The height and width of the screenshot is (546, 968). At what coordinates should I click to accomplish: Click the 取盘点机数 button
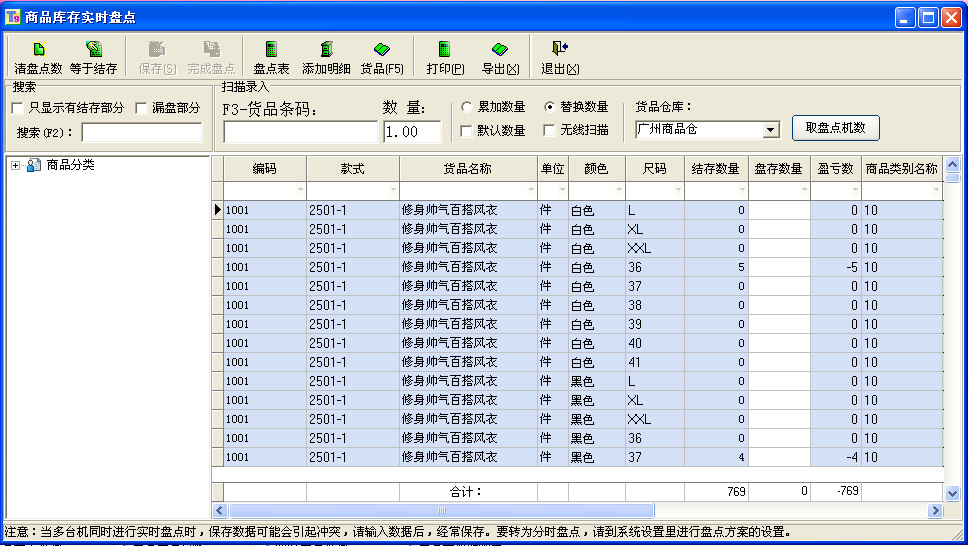(836, 128)
